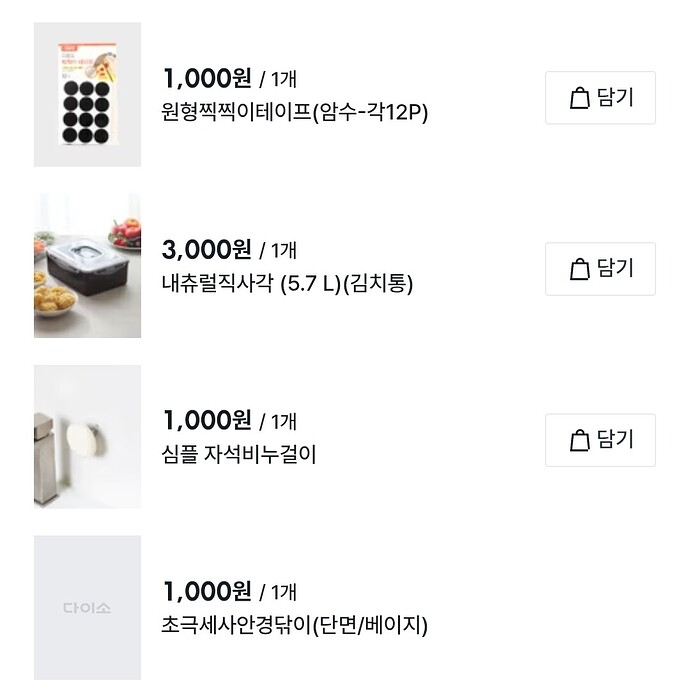This screenshot has height=691, width=690.
Task: Click the 1개 quantity next to 3,000원
Action: pos(282,251)
